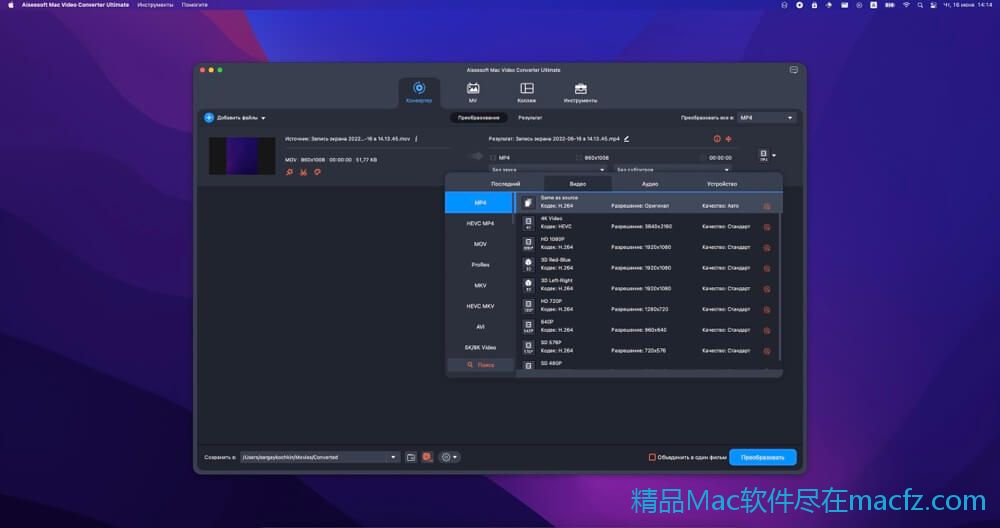Open the output folder icon
Image resolution: width=1000 pixels, height=528 pixels.
coord(411,457)
